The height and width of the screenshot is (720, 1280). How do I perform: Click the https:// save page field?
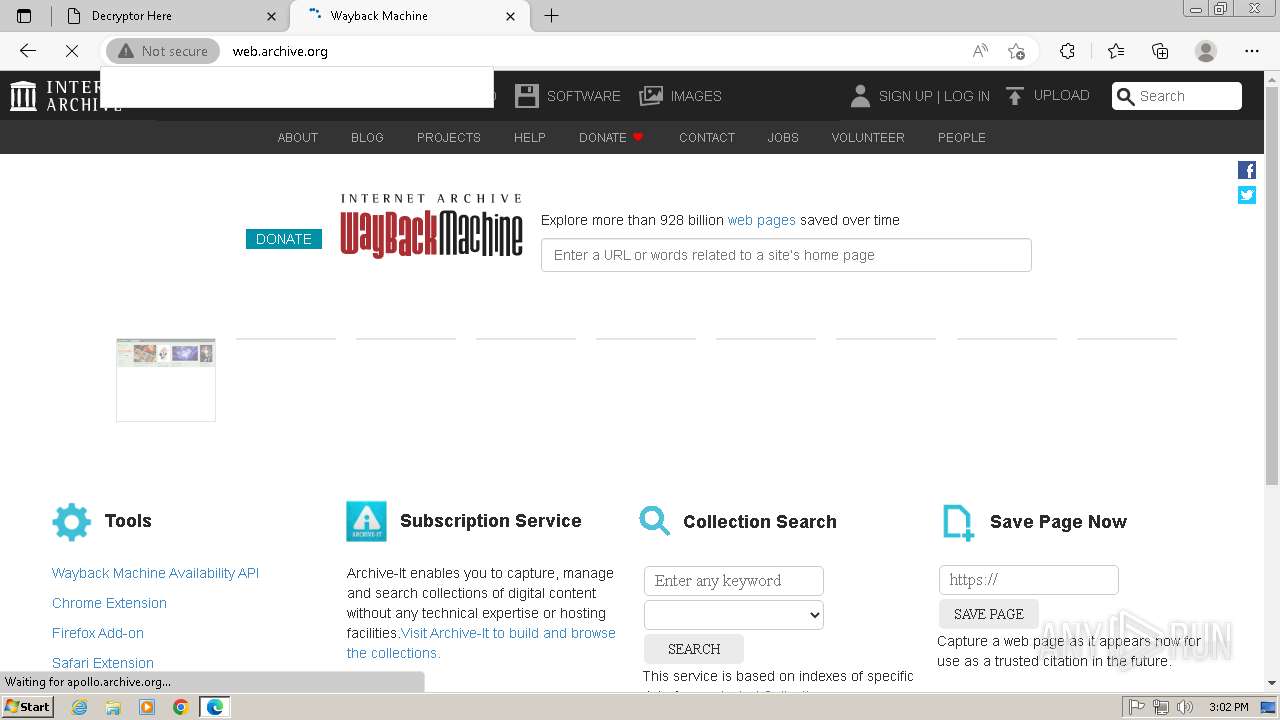coord(1029,580)
